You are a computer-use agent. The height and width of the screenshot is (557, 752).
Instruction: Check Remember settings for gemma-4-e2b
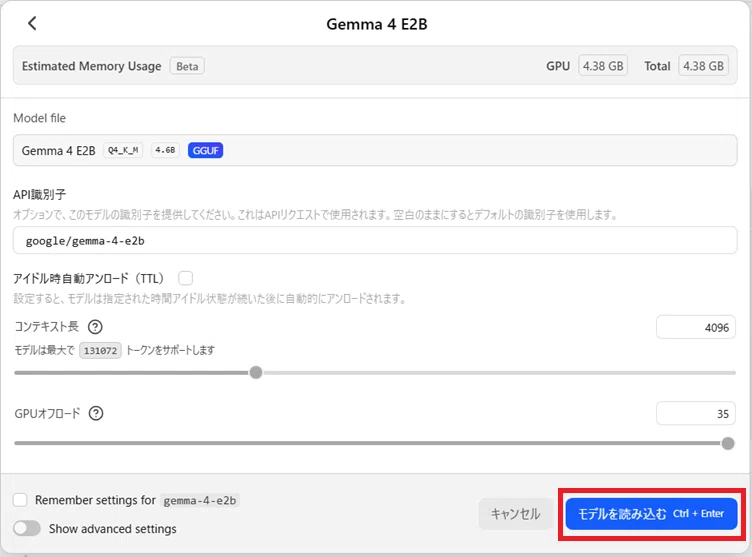[x=20, y=500]
